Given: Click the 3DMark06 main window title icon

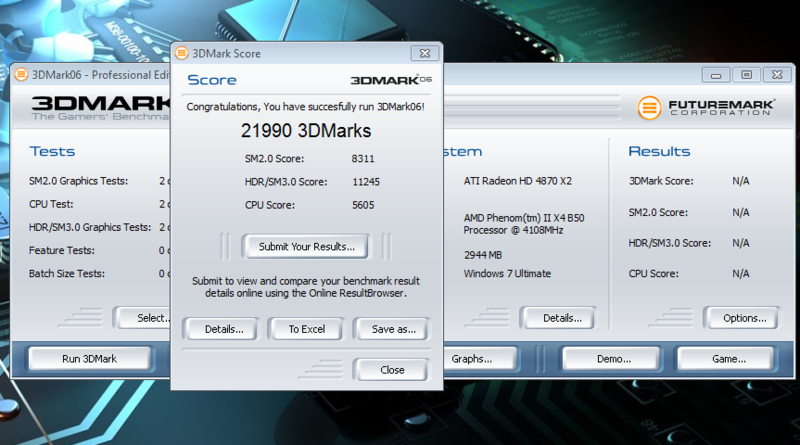Looking at the screenshot, I should 21,74.
